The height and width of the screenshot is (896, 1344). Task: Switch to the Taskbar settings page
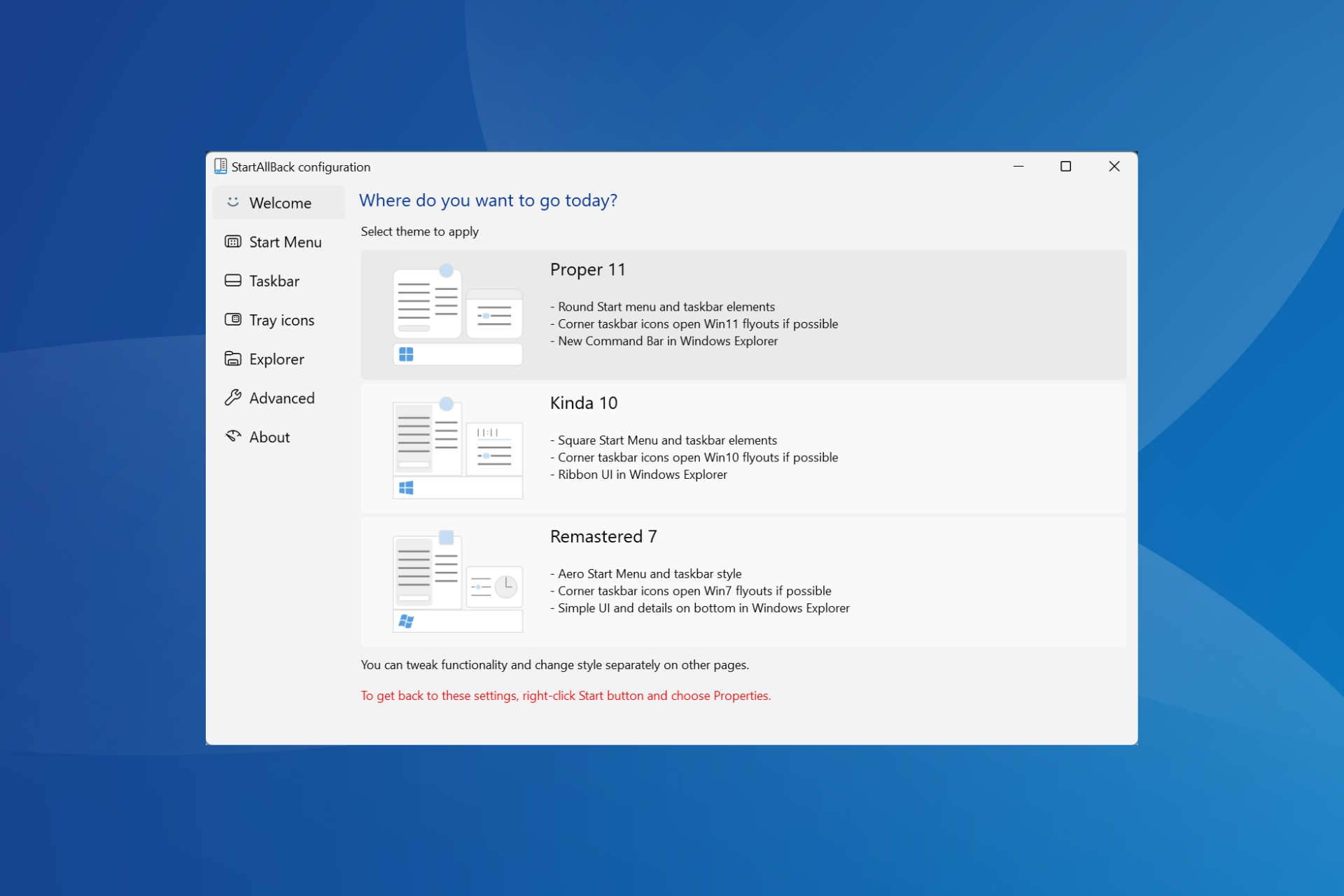coord(279,281)
